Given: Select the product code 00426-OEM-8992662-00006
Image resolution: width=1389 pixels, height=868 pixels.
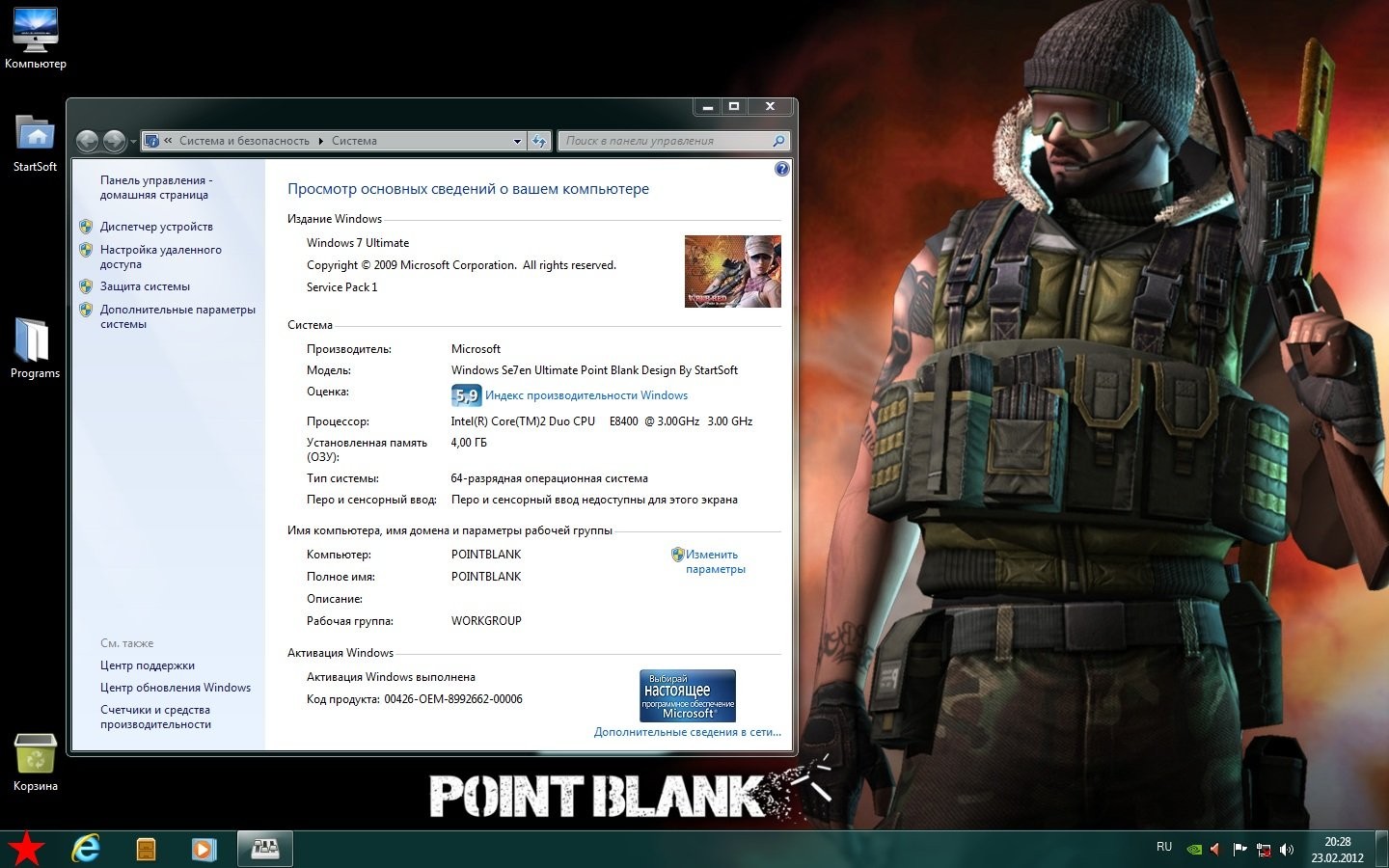Looking at the screenshot, I should coord(453,699).
